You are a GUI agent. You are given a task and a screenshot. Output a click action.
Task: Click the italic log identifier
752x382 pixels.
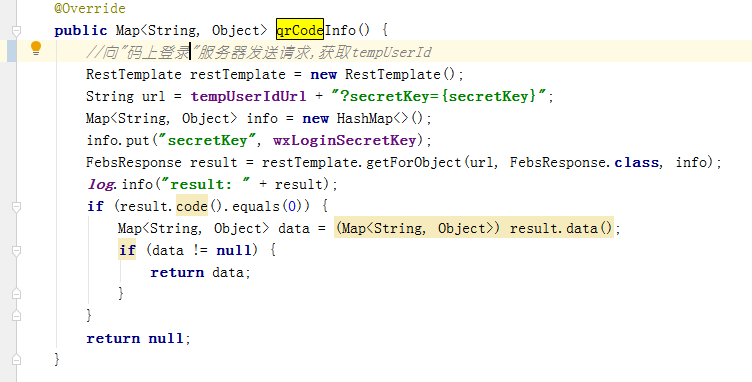101,185
